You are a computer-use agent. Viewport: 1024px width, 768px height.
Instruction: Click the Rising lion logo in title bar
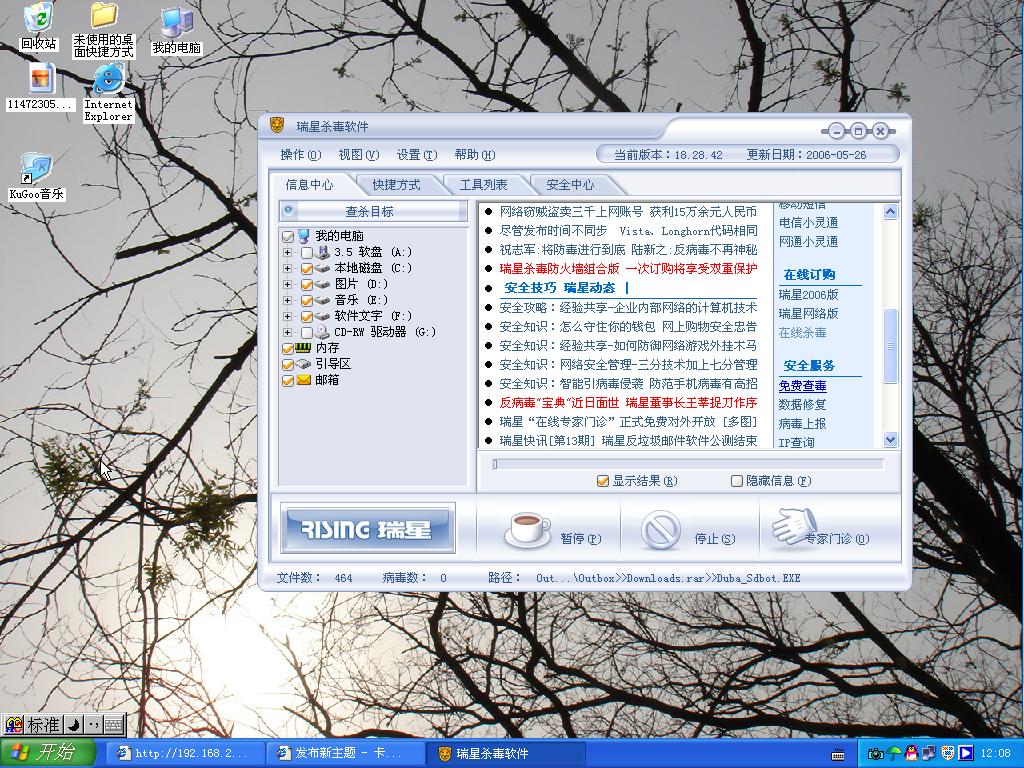[277, 125]
